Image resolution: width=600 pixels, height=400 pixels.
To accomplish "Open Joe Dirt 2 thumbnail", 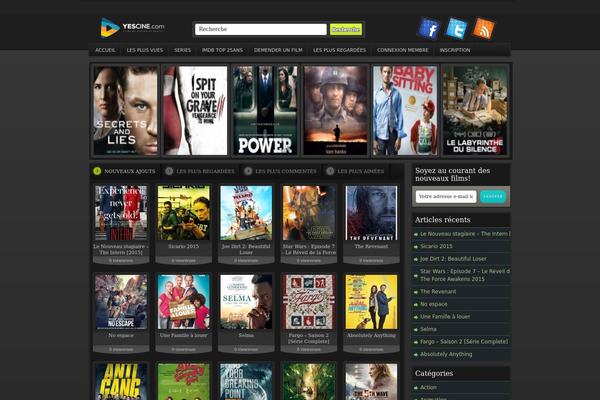I will click(246, 213).
